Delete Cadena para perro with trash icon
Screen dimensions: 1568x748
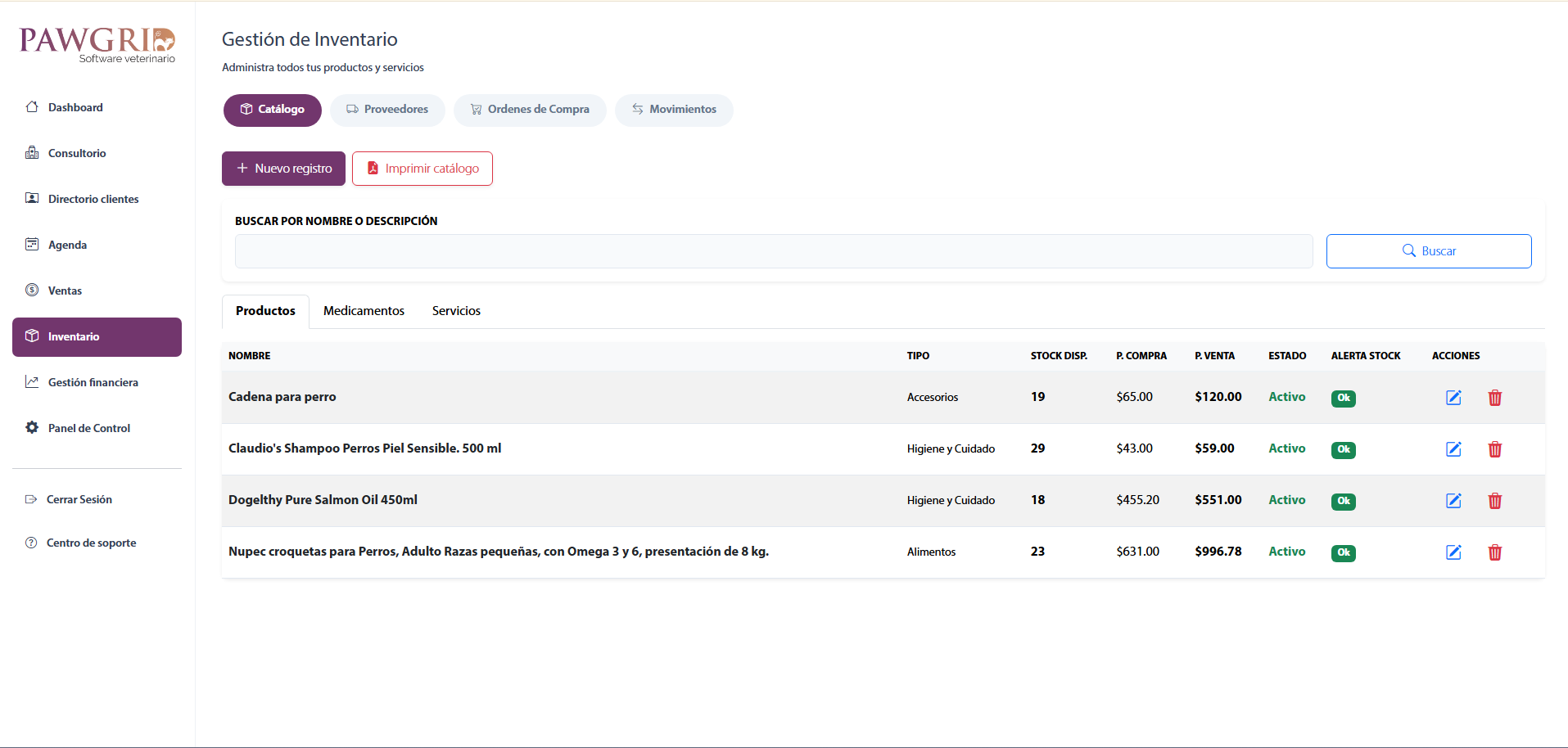coord(1494,398)
